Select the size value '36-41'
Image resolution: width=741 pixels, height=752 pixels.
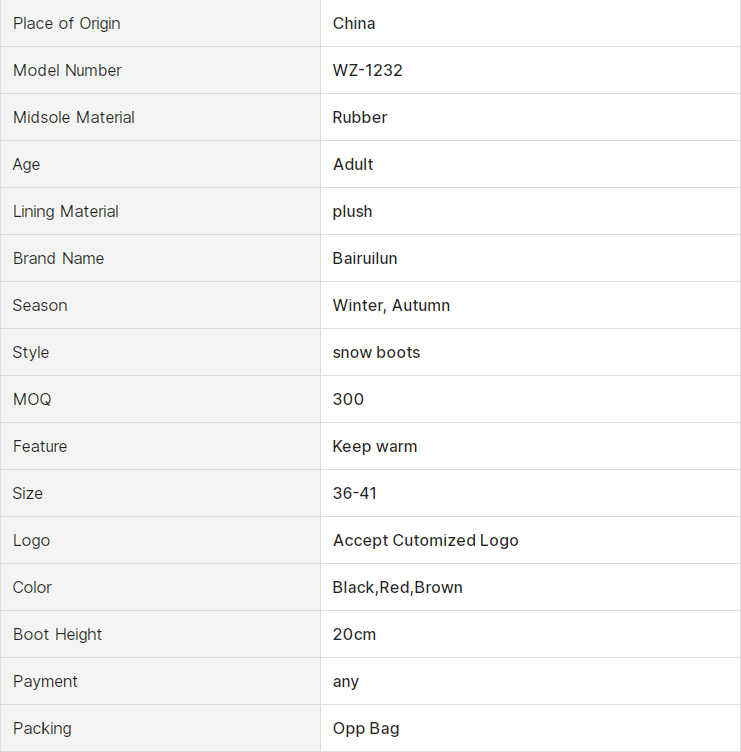coord(355,493)
